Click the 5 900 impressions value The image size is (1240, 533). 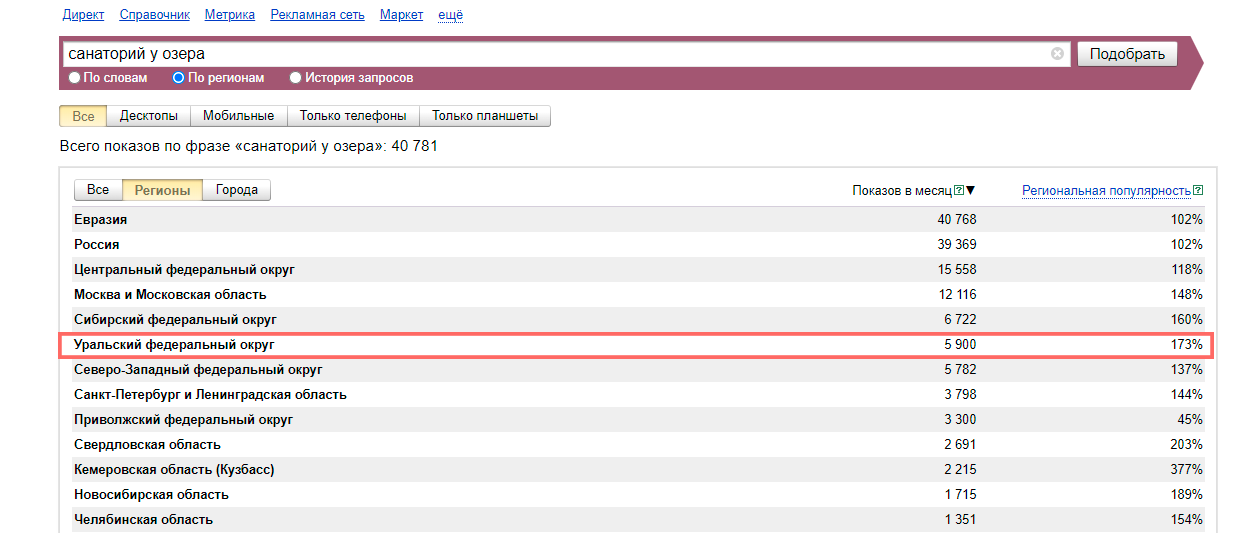click(960, 344)
